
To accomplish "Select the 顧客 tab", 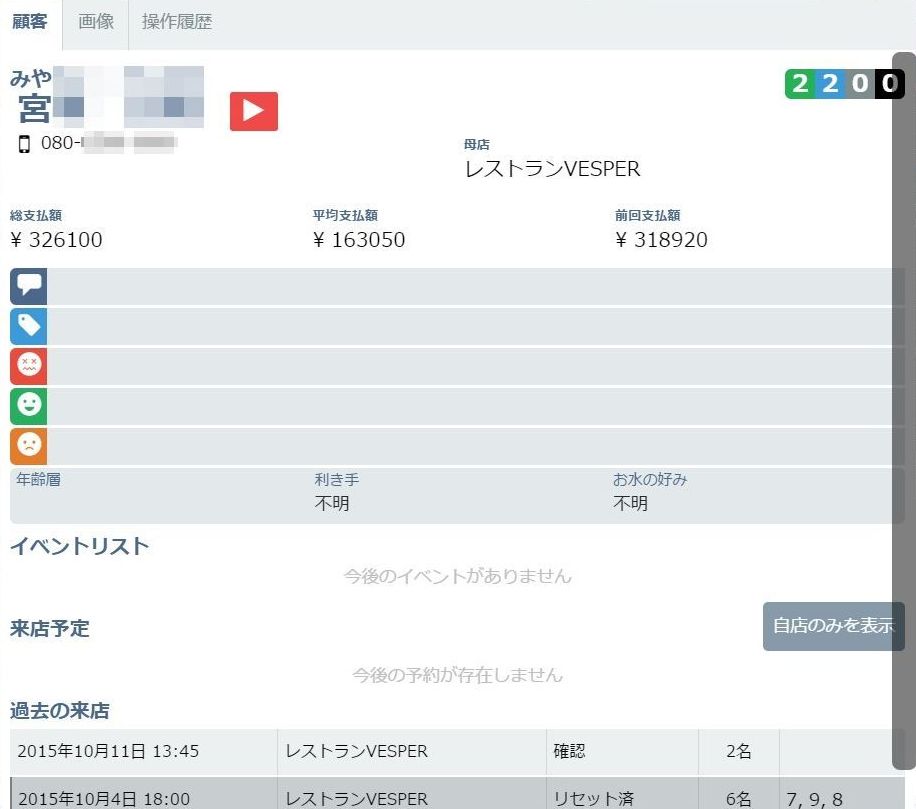I will click(x=31, y=21).
